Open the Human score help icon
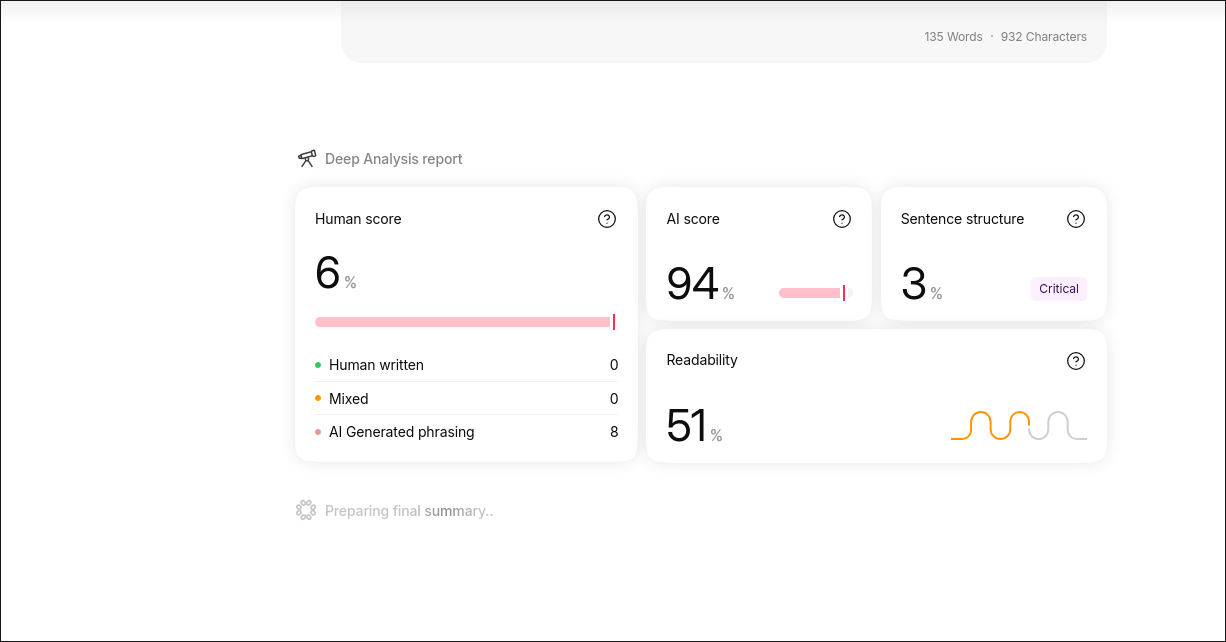 click(607, 219)
